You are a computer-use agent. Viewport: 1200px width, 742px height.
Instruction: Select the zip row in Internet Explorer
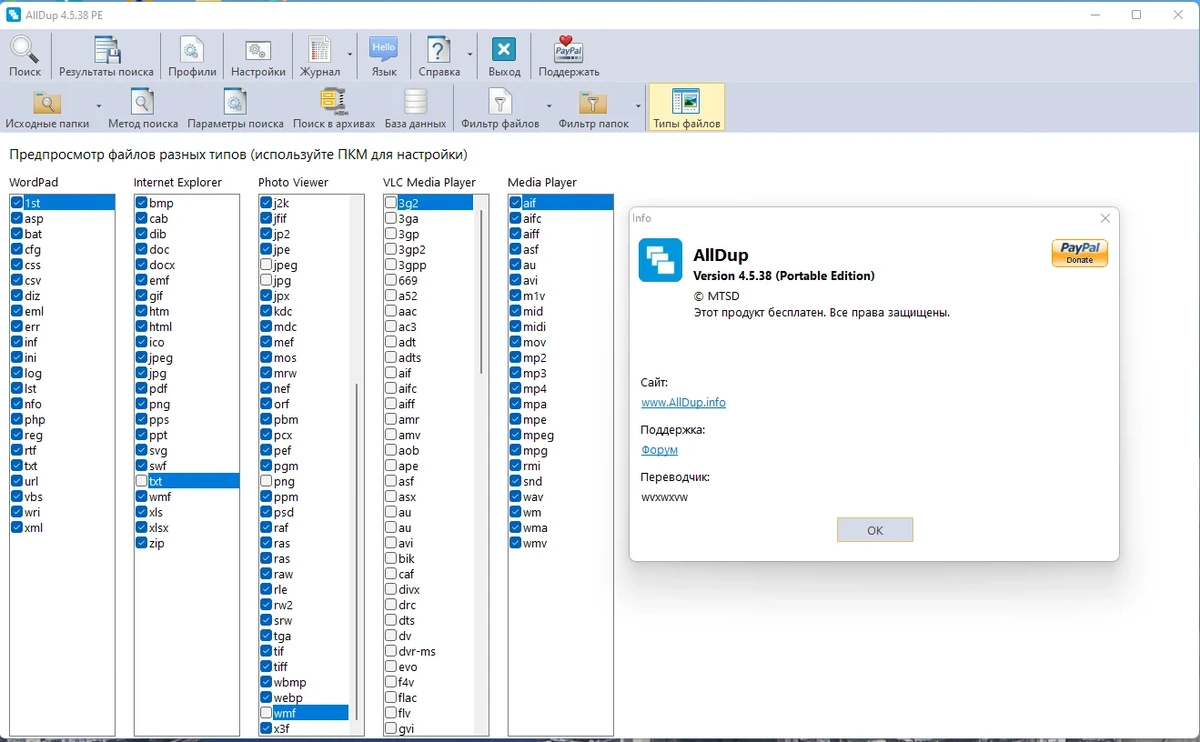coord(187,543)
